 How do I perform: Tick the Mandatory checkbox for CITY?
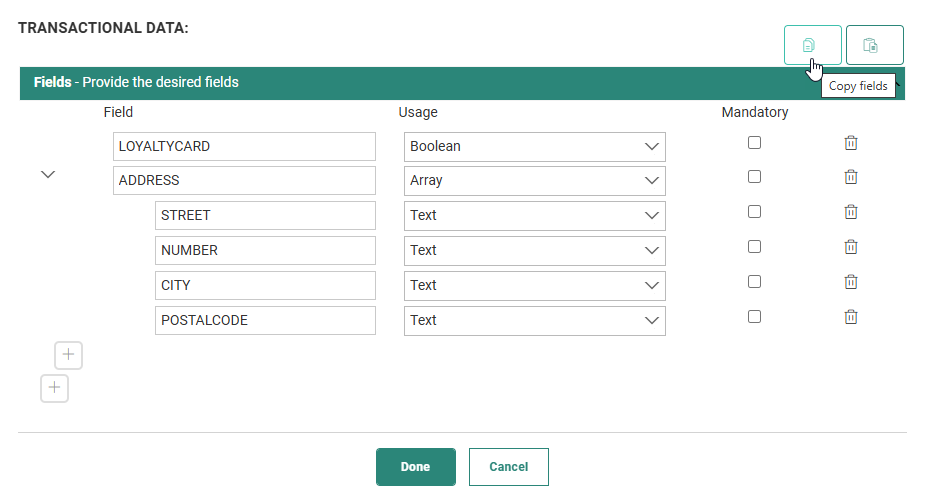tap(754, 282)
